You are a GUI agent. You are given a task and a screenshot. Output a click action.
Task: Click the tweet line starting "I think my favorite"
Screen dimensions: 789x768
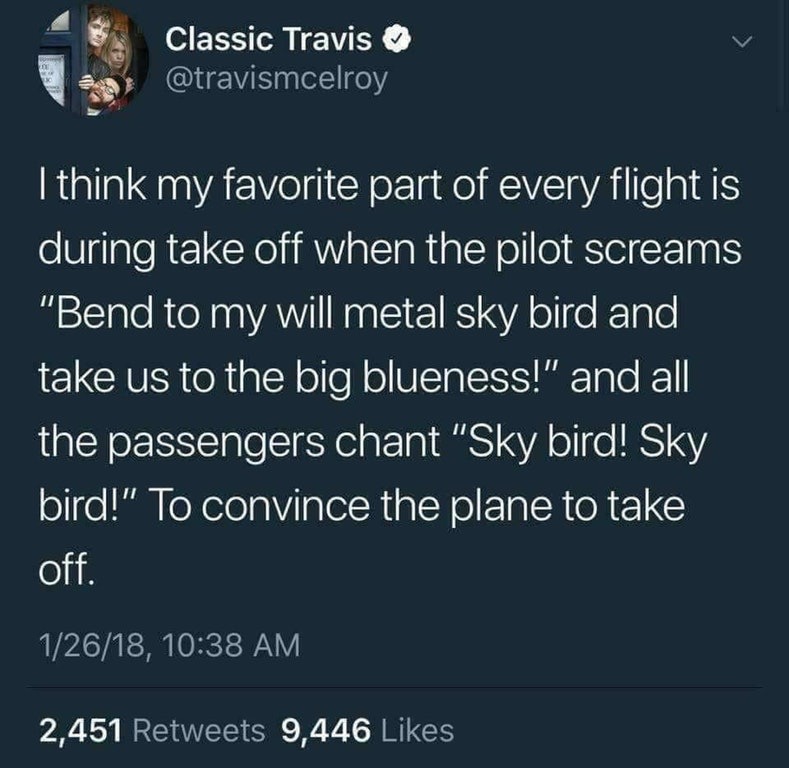click(389, 186)
